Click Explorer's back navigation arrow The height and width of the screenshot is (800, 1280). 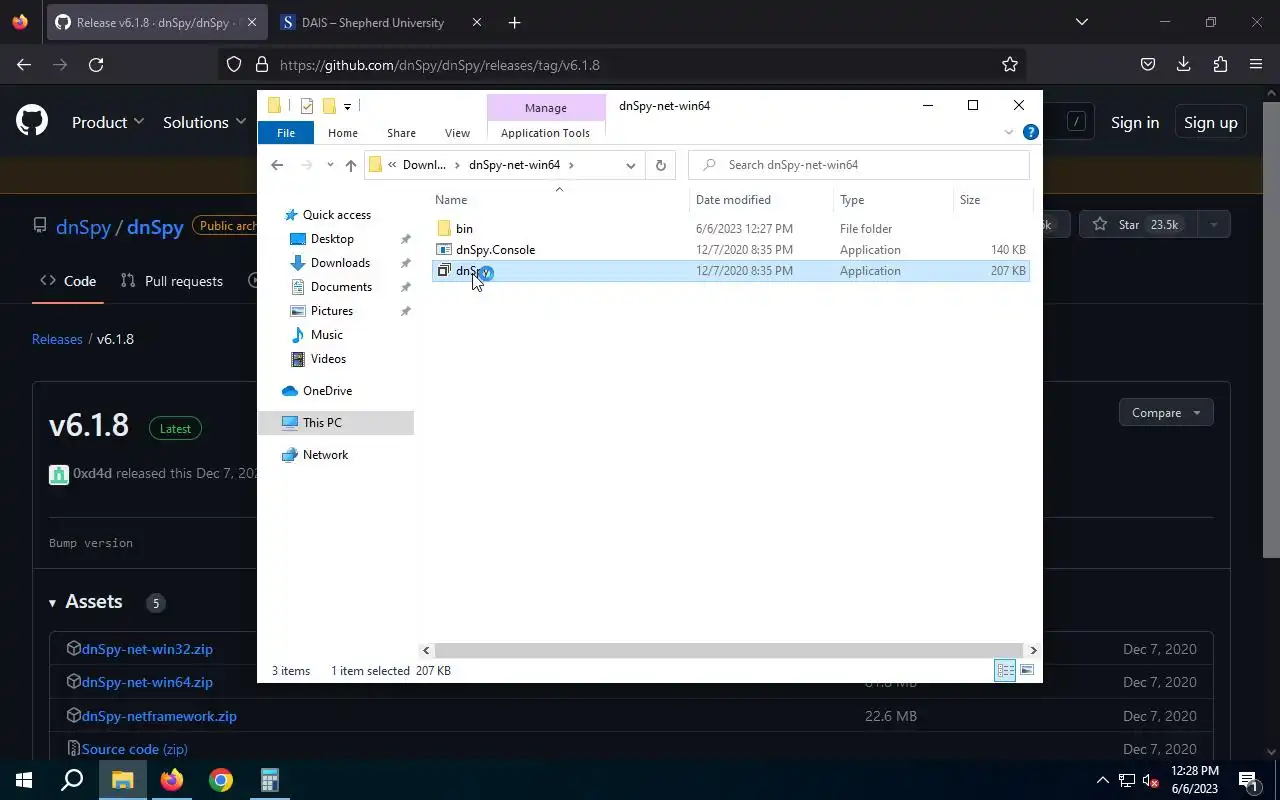click(277, 165)
